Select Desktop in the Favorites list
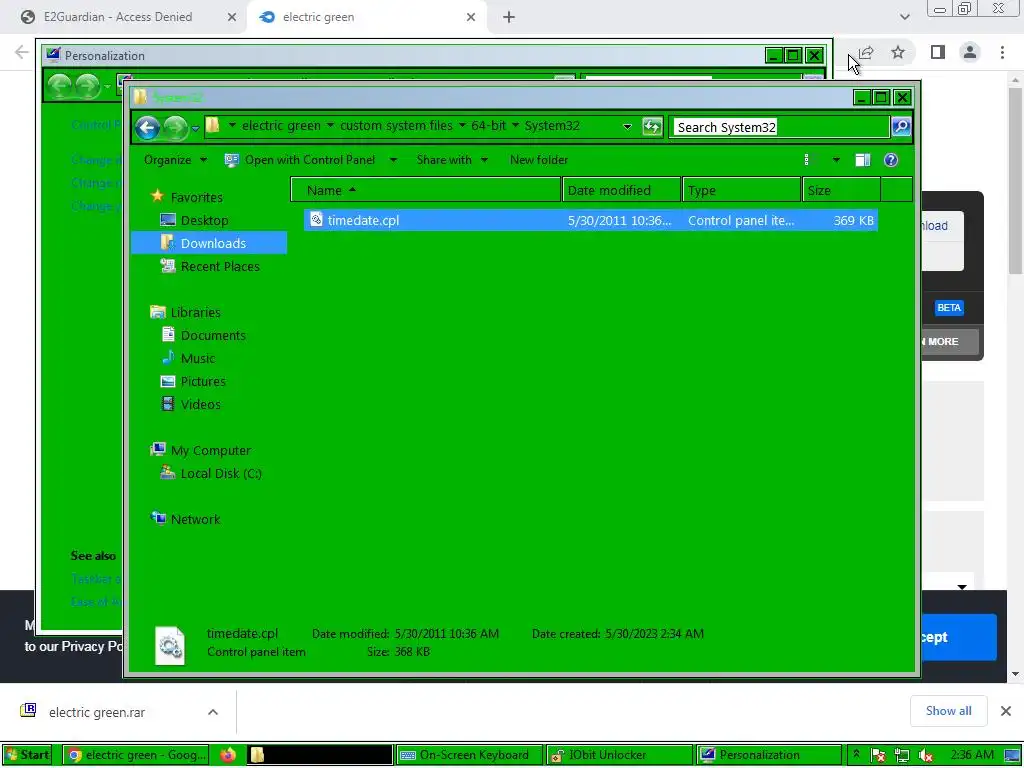Viewport: 1024px width, 768px height. [204, 220]
